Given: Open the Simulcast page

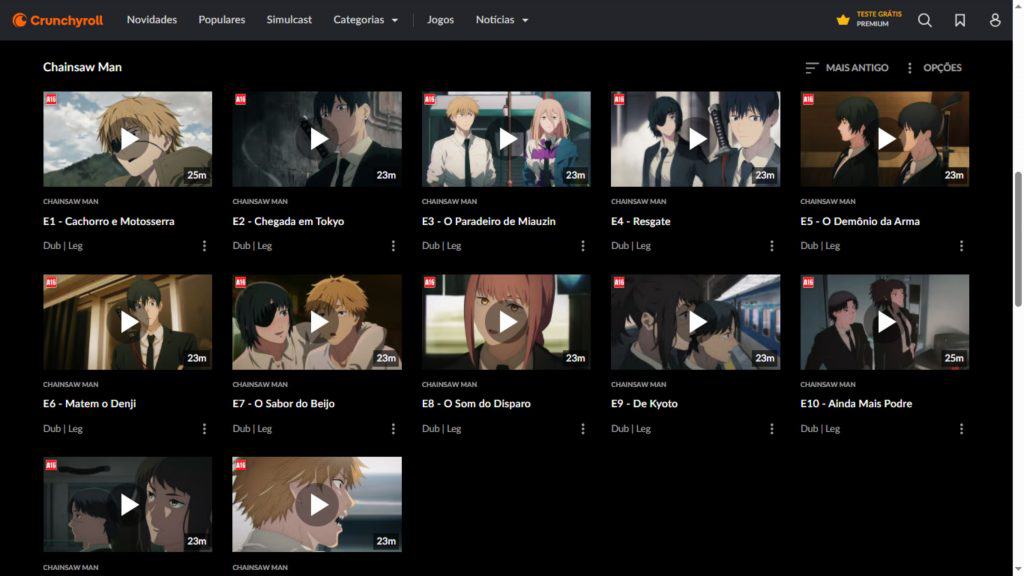Looking at the screenshot, I should pos(289,20).
